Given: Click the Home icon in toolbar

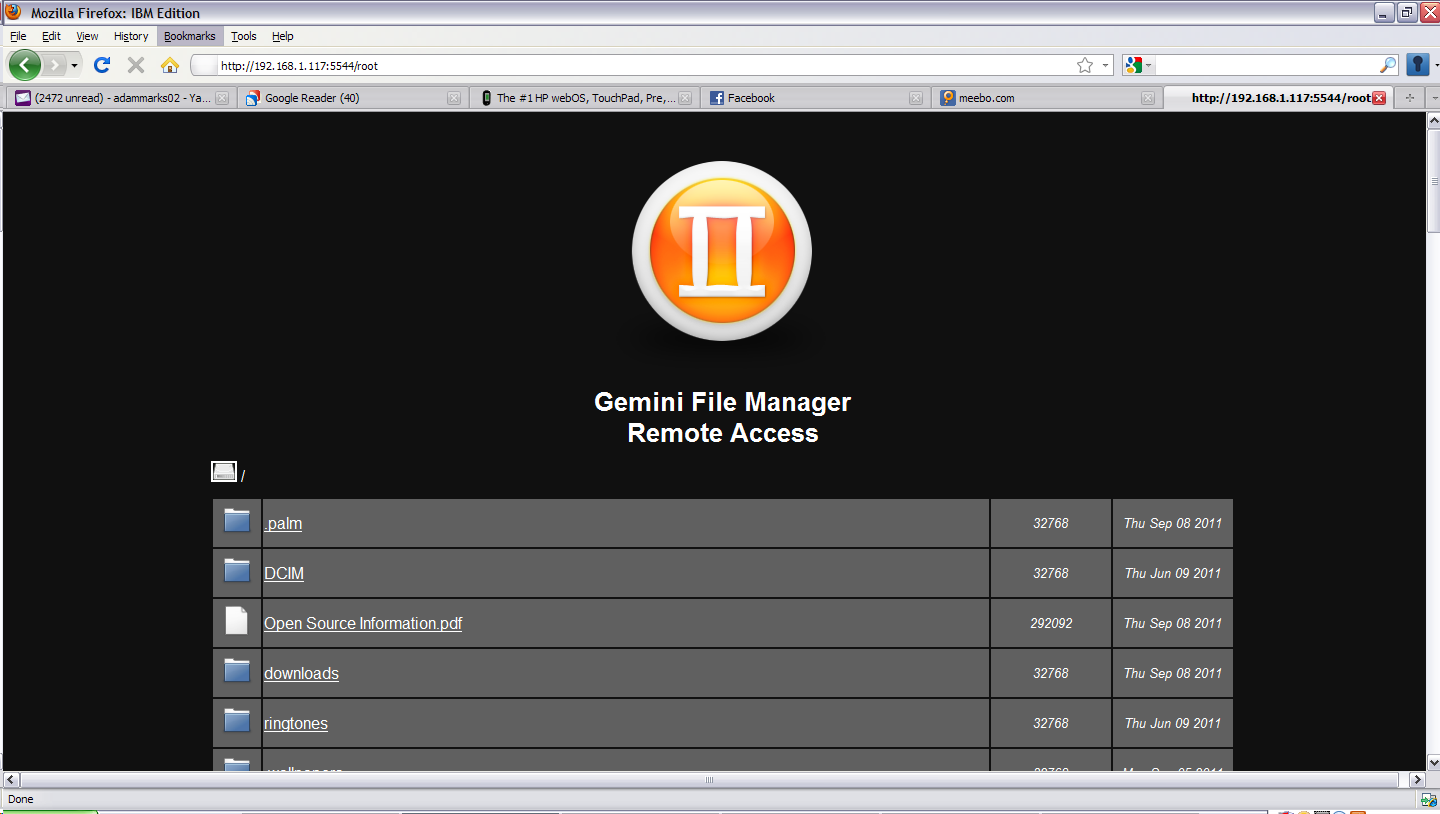Looking at the screenshot, I should point(170,65).
